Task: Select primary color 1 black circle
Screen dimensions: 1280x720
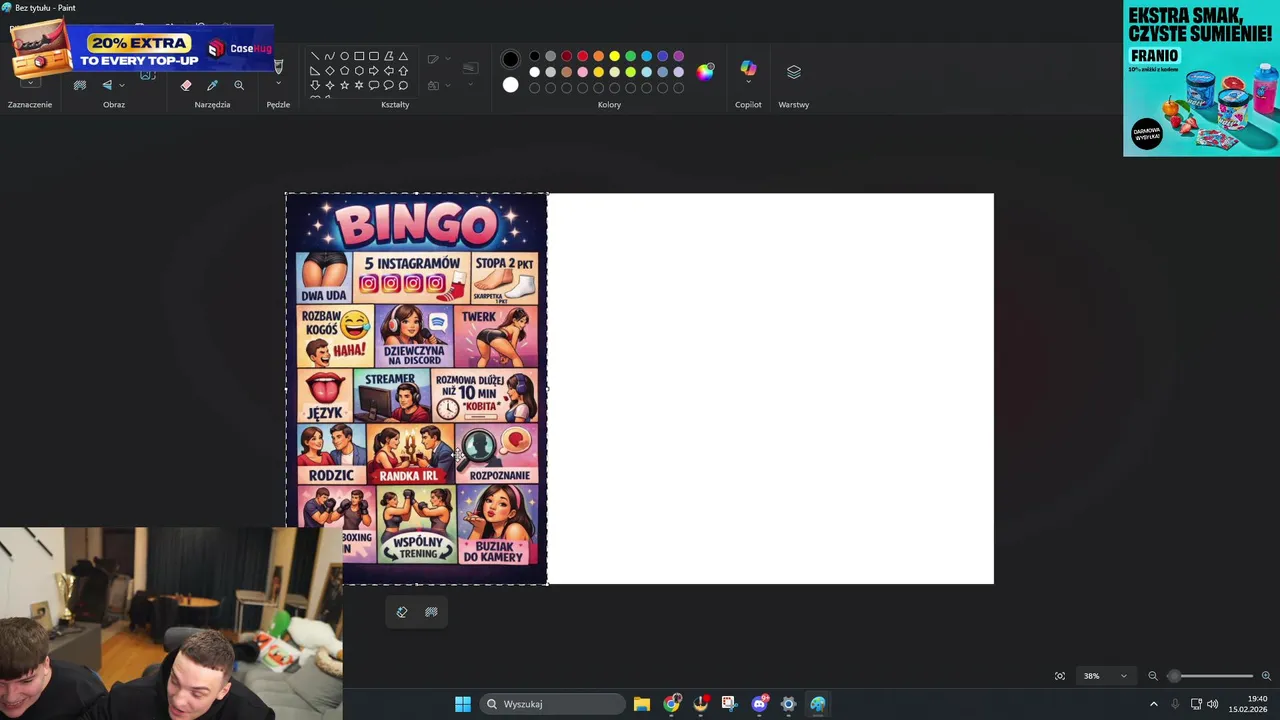Action: pyautogui.click(x=511, y=59)
